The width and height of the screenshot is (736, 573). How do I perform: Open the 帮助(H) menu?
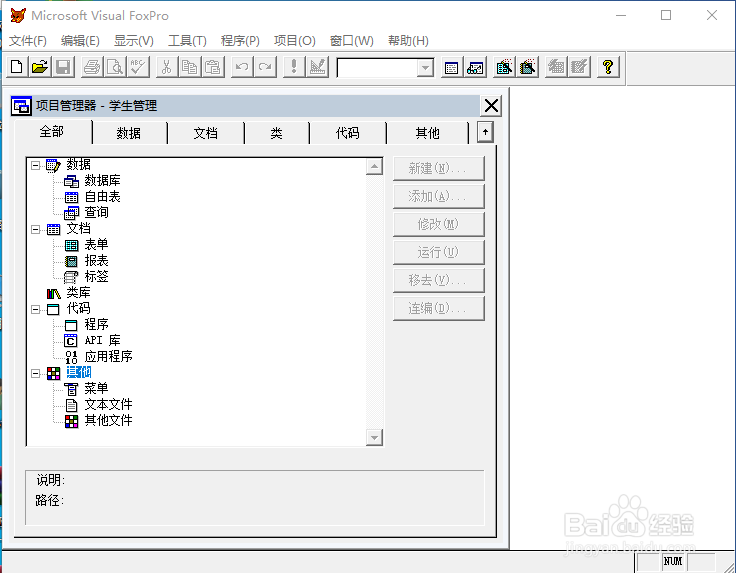point(408,41)
